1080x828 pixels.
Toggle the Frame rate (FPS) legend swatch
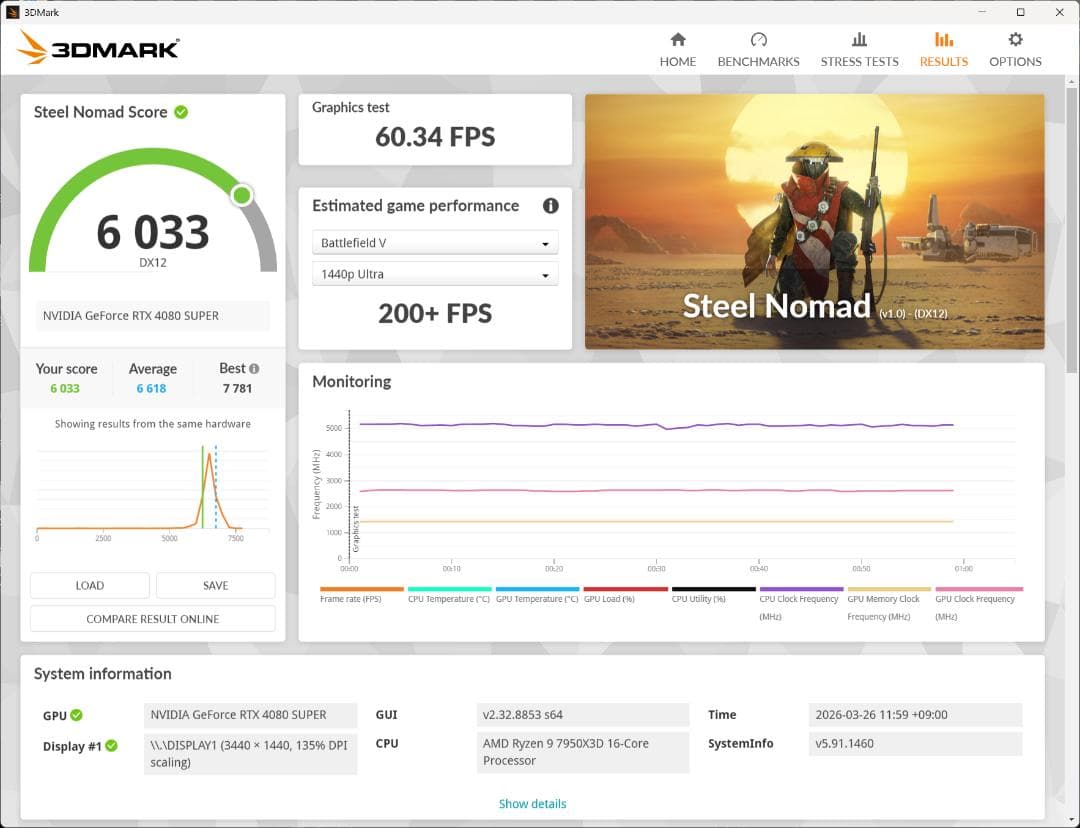click(362, 589)
